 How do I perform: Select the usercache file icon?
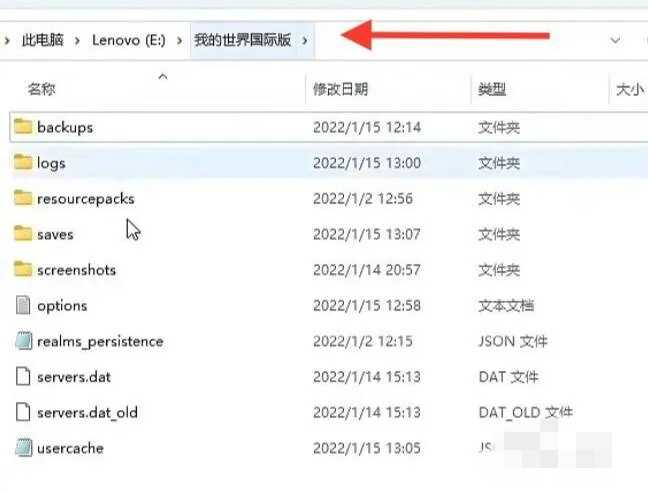(x=24, y=448)
